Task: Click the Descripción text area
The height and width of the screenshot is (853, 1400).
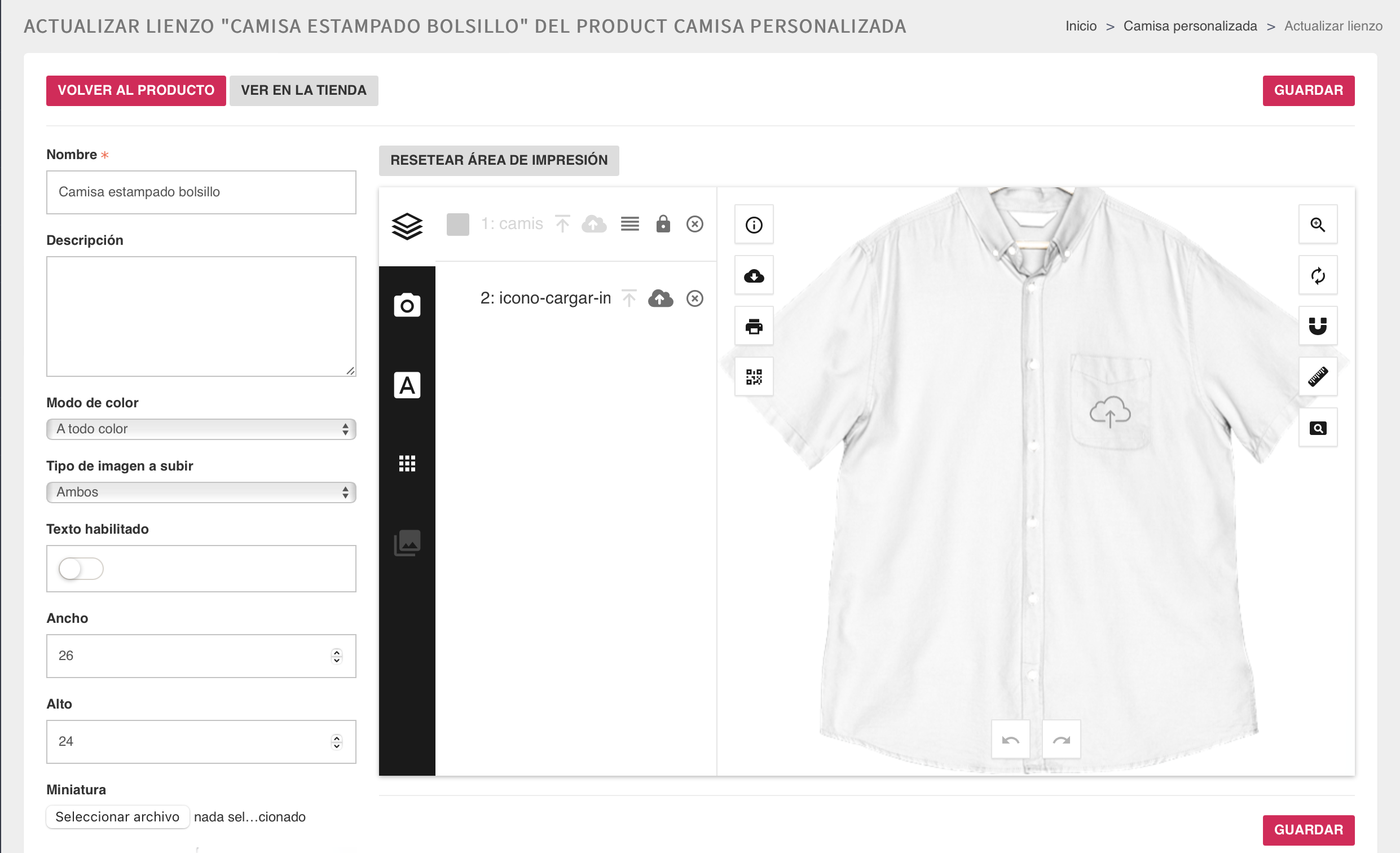Action: (201, 316)
